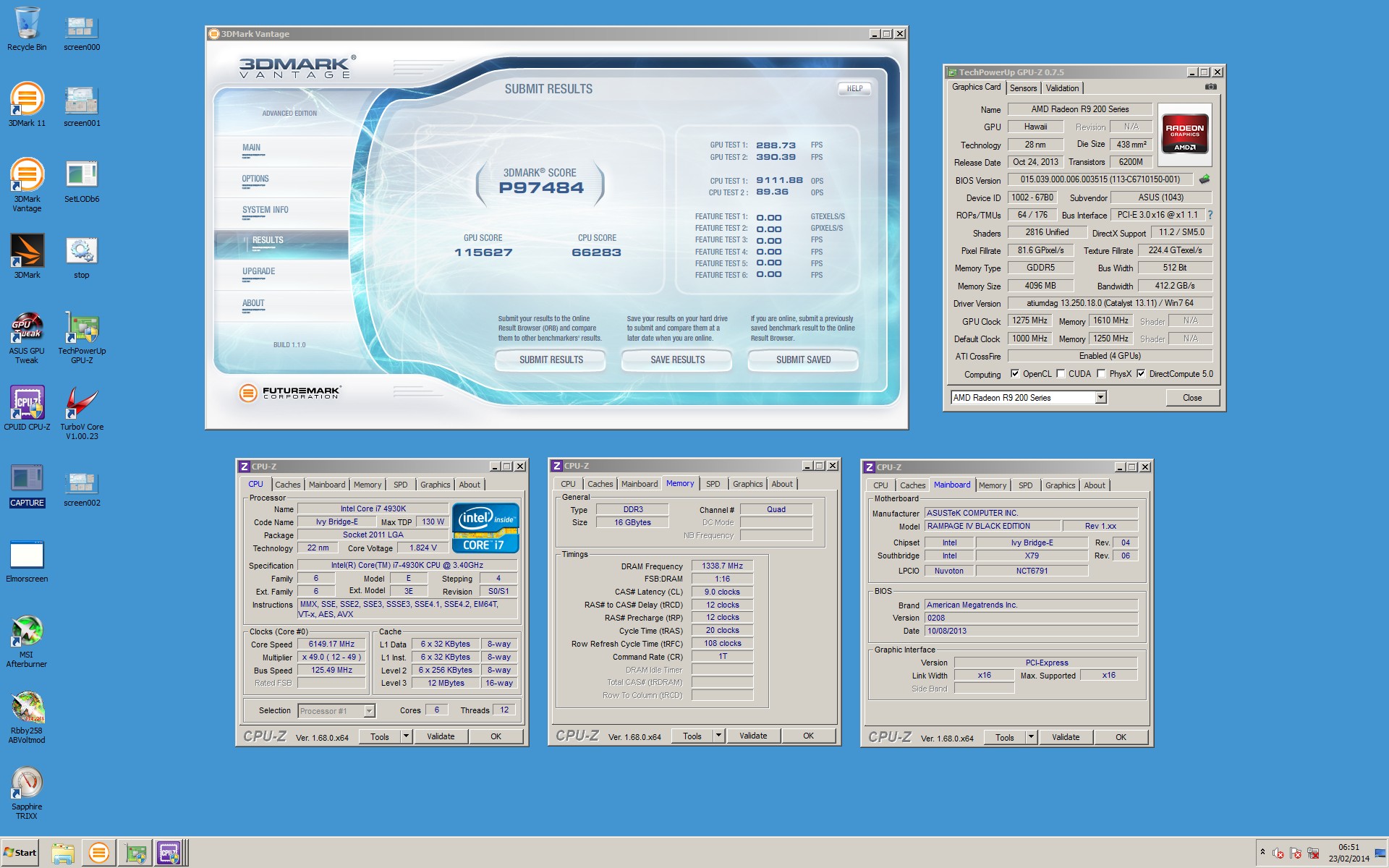Open Graphics tab in right CPU-Z window

1060,485
